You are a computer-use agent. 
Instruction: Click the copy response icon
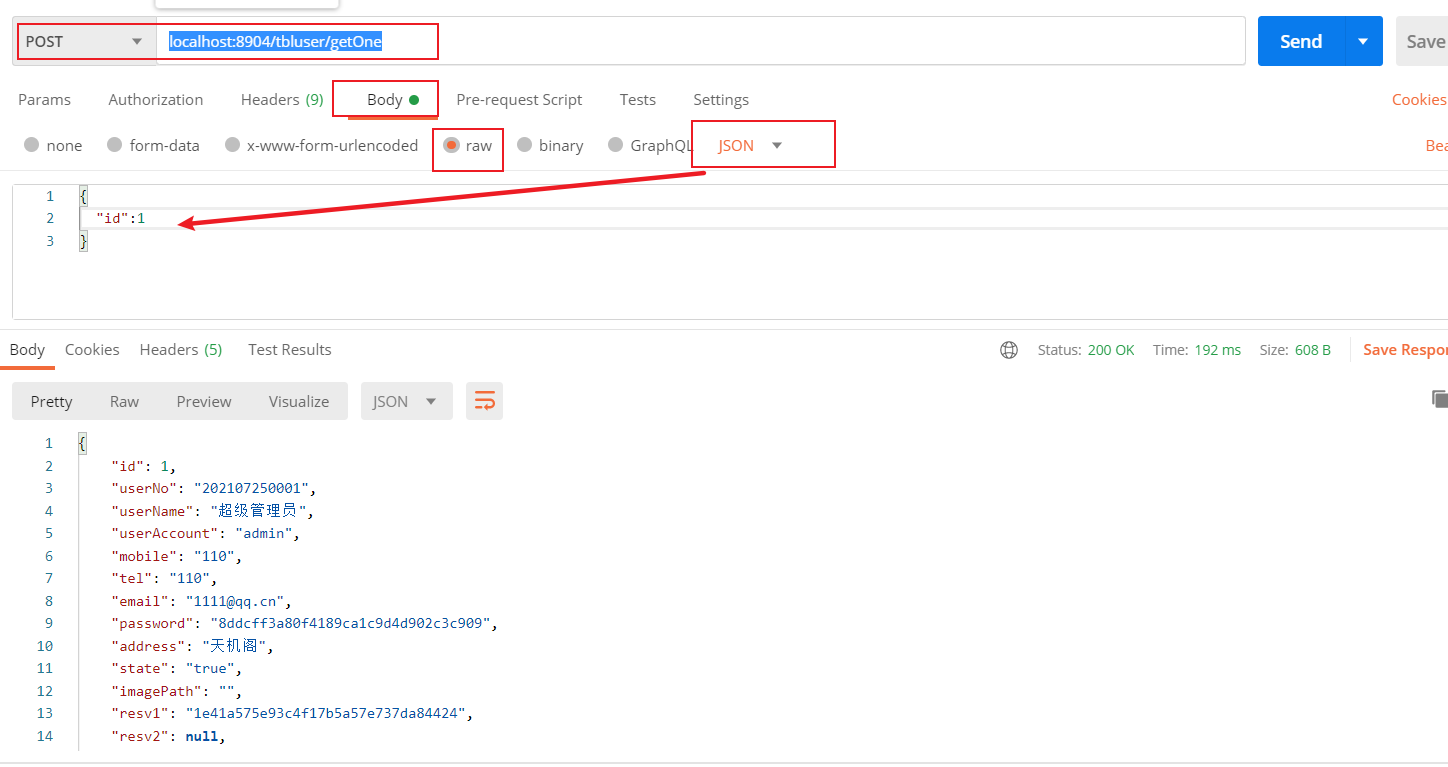1440,398
